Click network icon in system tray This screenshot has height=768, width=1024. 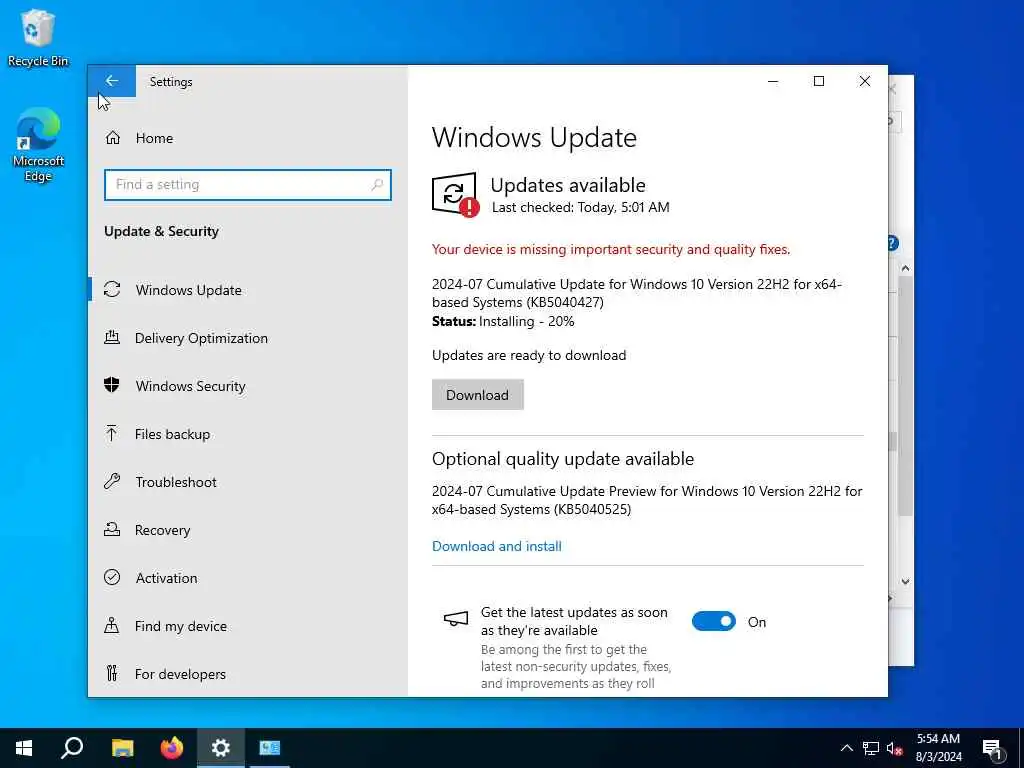tap(871, 748)
